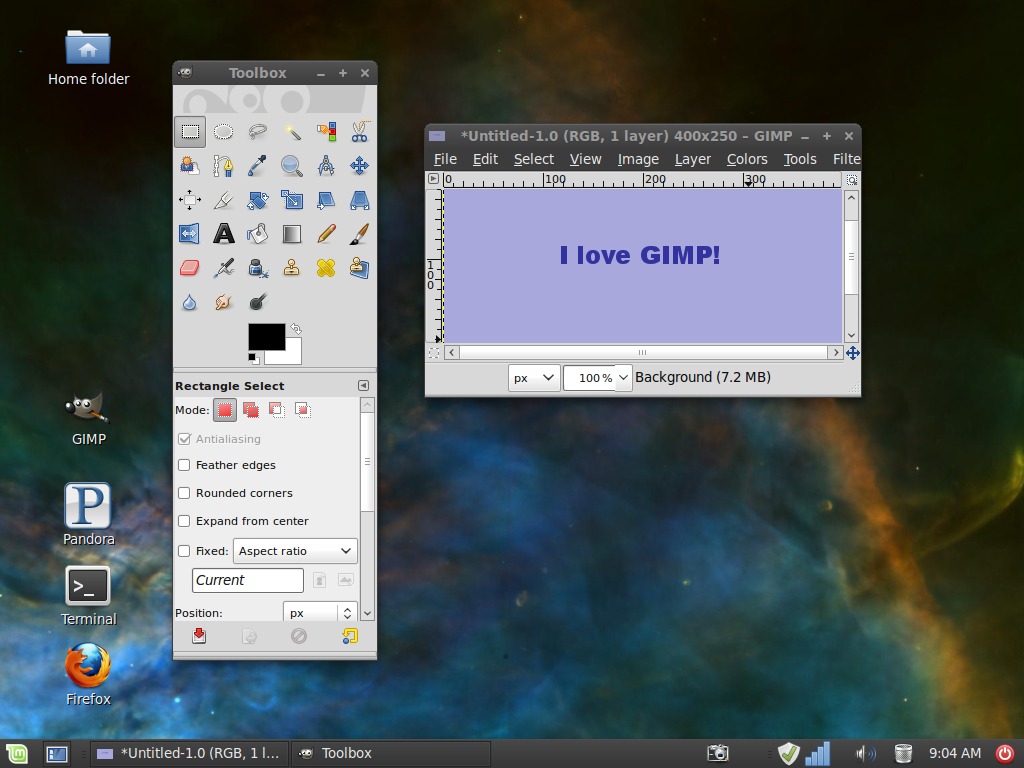This screenshot has width=1024, height=768.
Task: Check the Rounded corners option
Action: coord(184,493)
